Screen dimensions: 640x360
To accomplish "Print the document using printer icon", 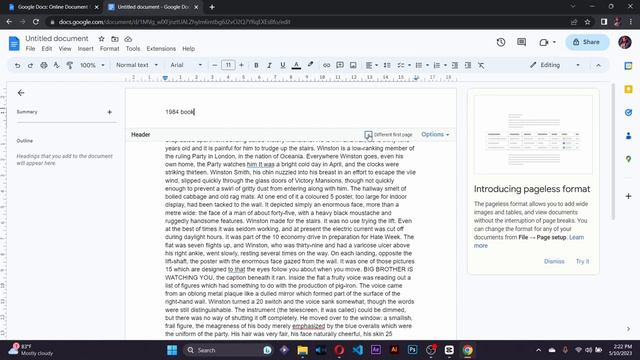I will 44,65.
